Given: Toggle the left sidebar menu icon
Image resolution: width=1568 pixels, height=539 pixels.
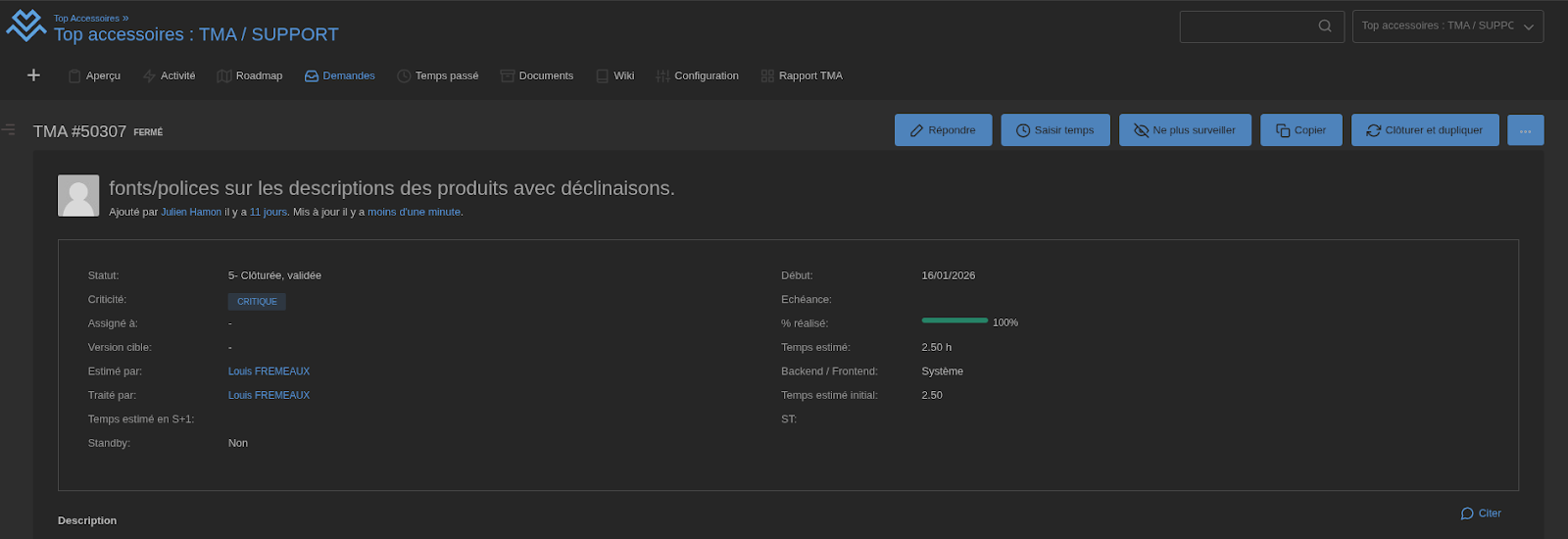Looking at the screenshot, I should tap(9, 129).
